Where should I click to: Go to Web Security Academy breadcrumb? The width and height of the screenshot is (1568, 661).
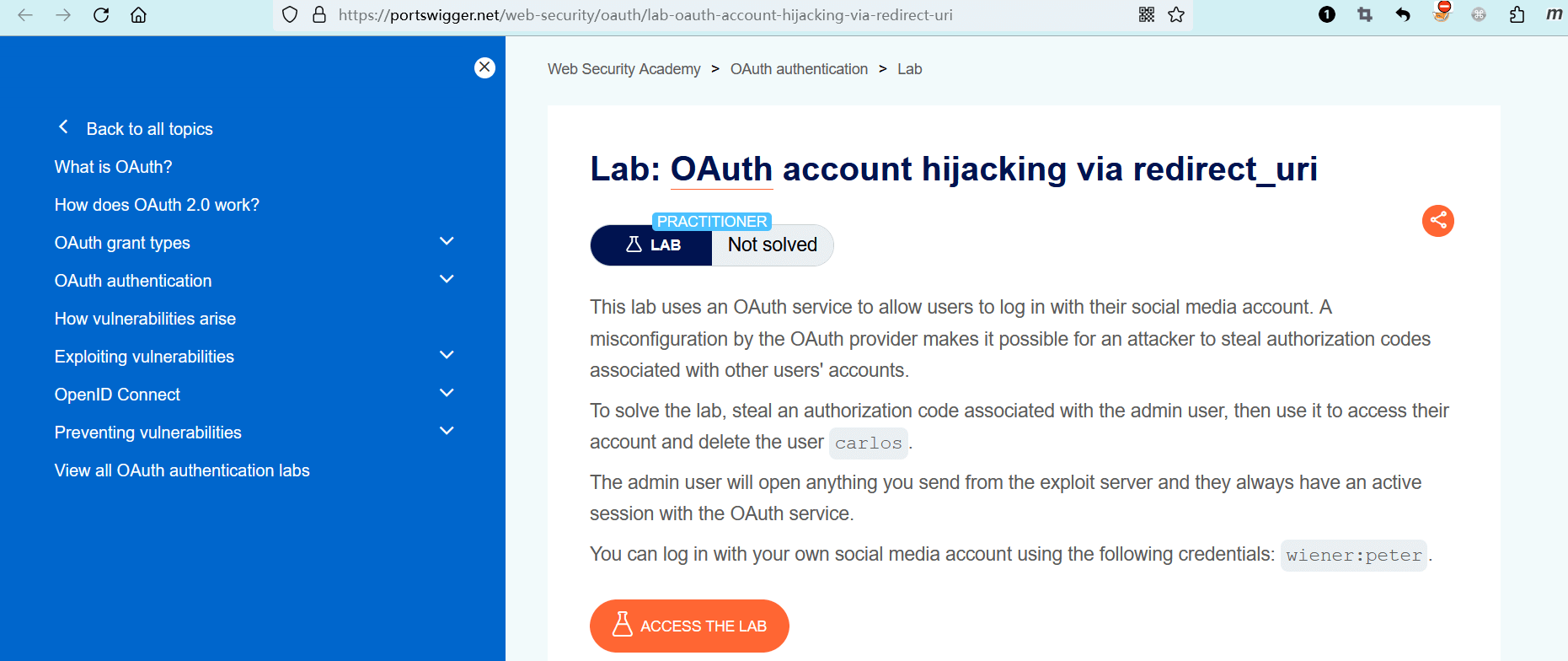click(623, 69)
